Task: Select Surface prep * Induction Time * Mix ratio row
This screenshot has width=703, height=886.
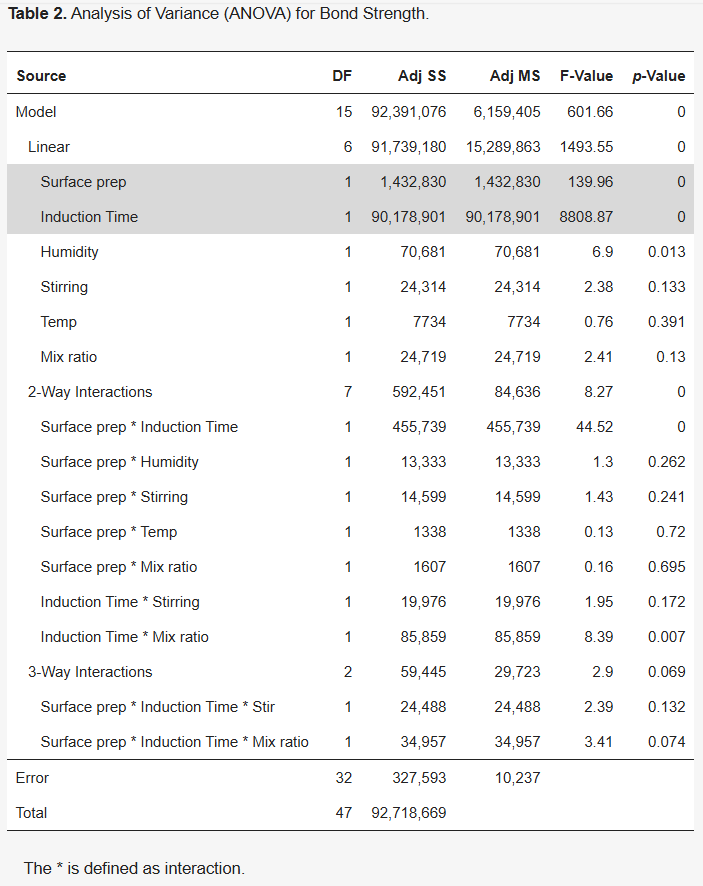Action: tap(175, 742)
